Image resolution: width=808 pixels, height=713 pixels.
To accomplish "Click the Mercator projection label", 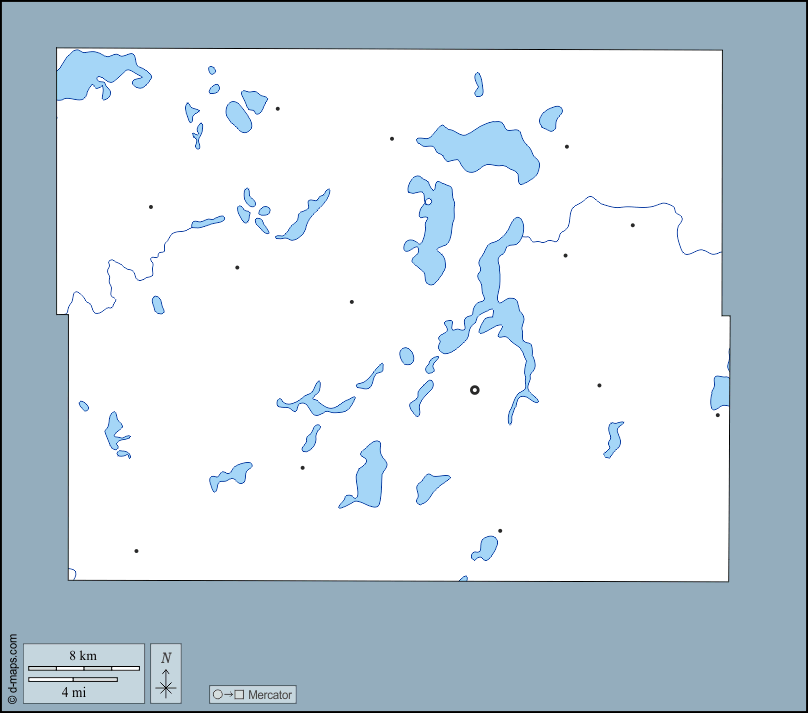I will pos(269,694).
